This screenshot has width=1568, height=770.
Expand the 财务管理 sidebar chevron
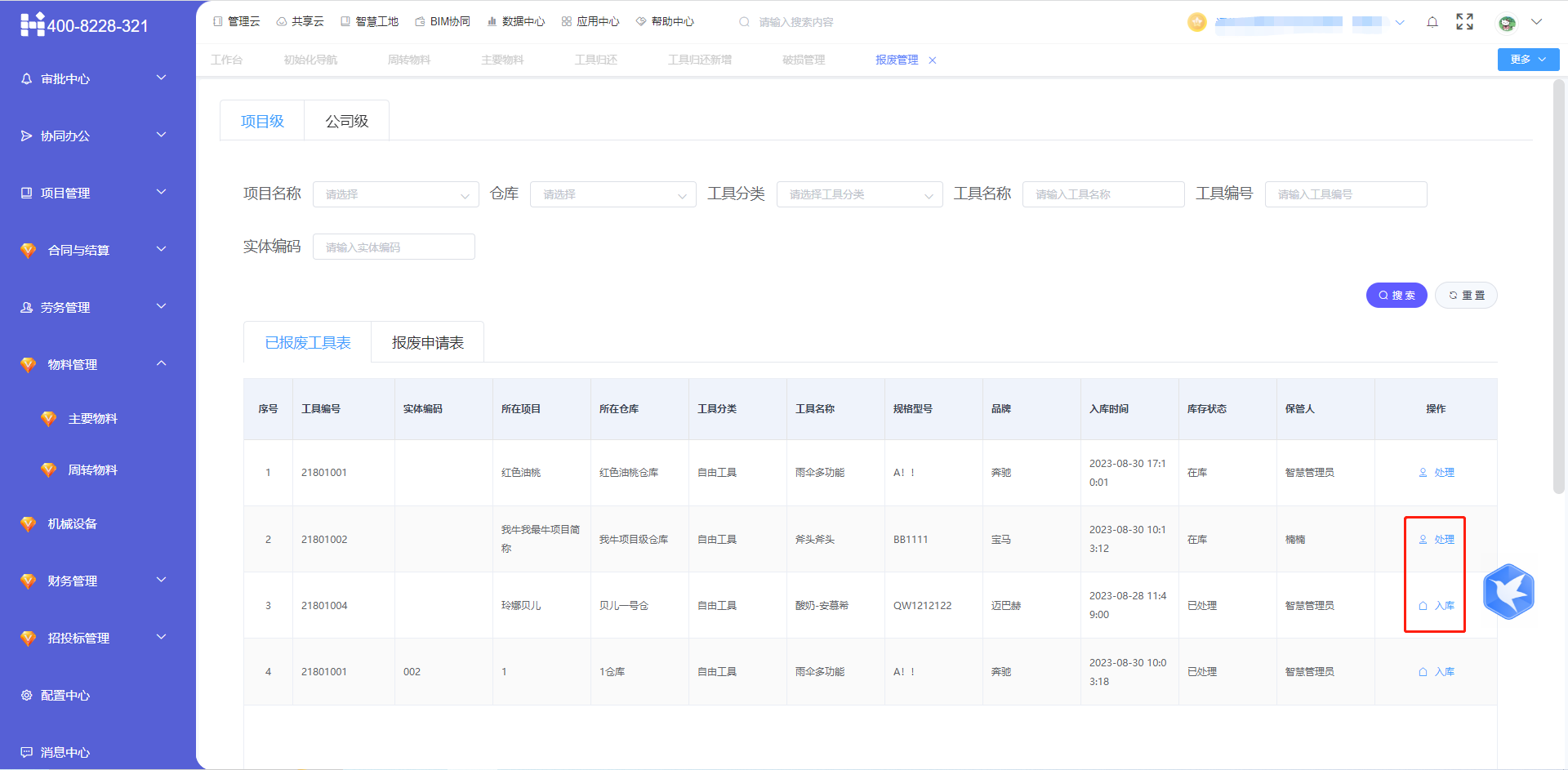(162, 580)
